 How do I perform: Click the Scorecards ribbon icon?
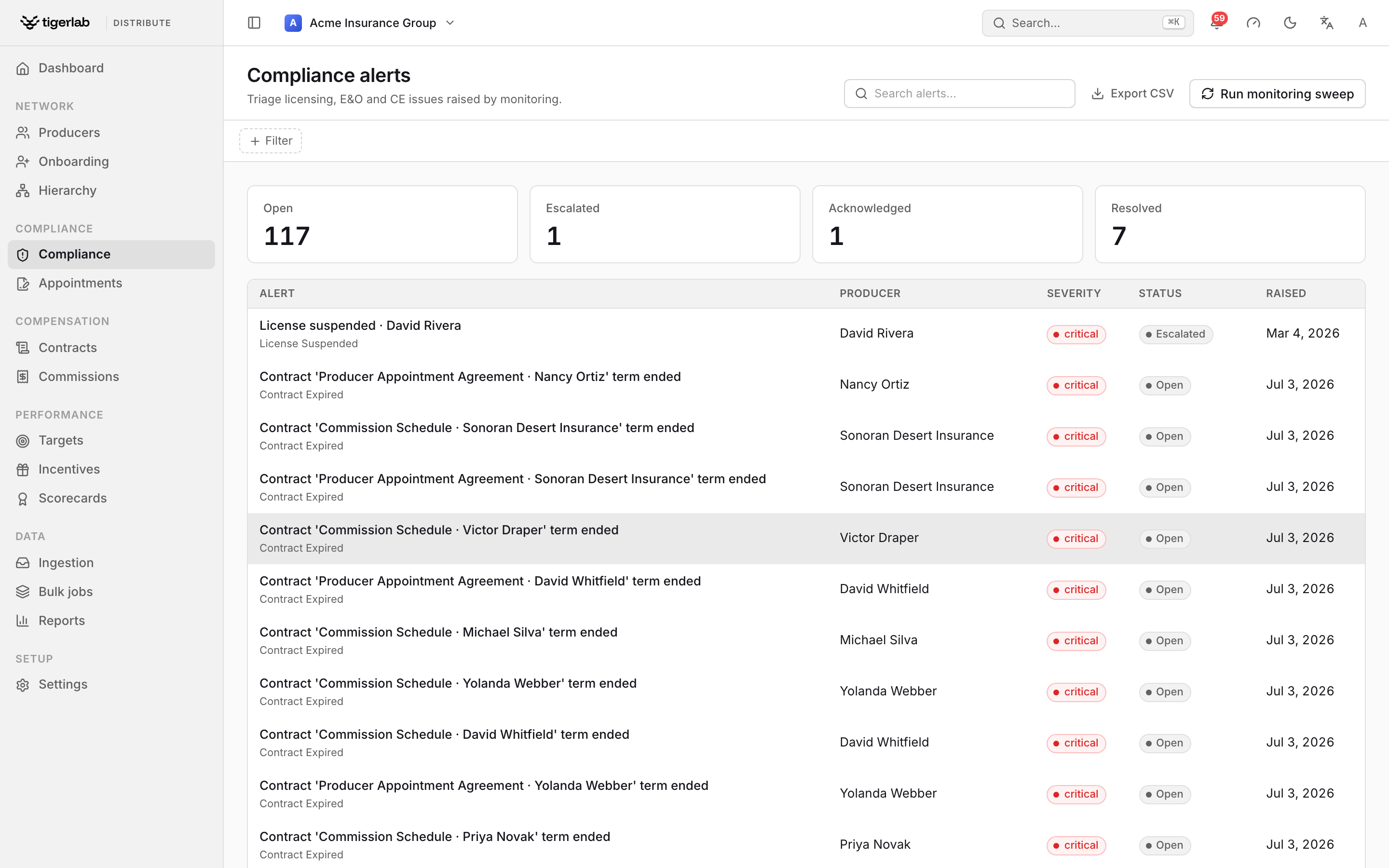point(23,499)
